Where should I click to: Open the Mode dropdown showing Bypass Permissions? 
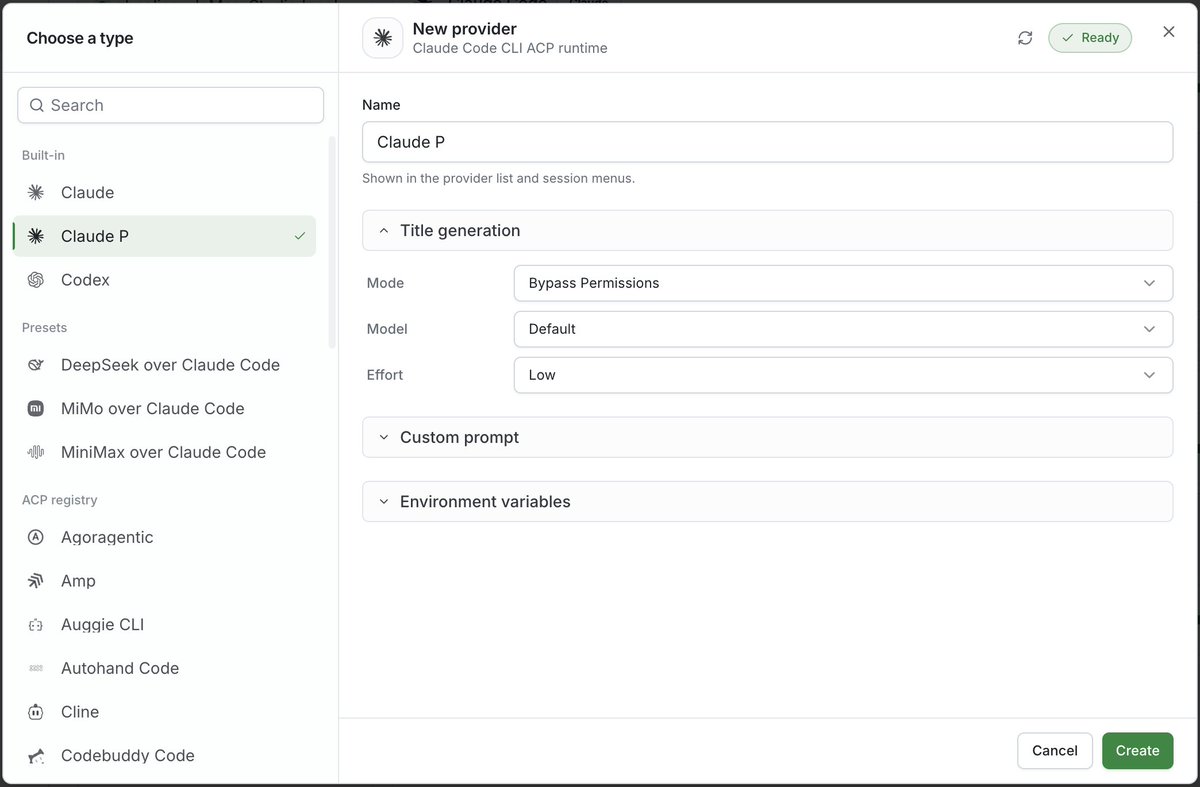click(x=842, y=283)
